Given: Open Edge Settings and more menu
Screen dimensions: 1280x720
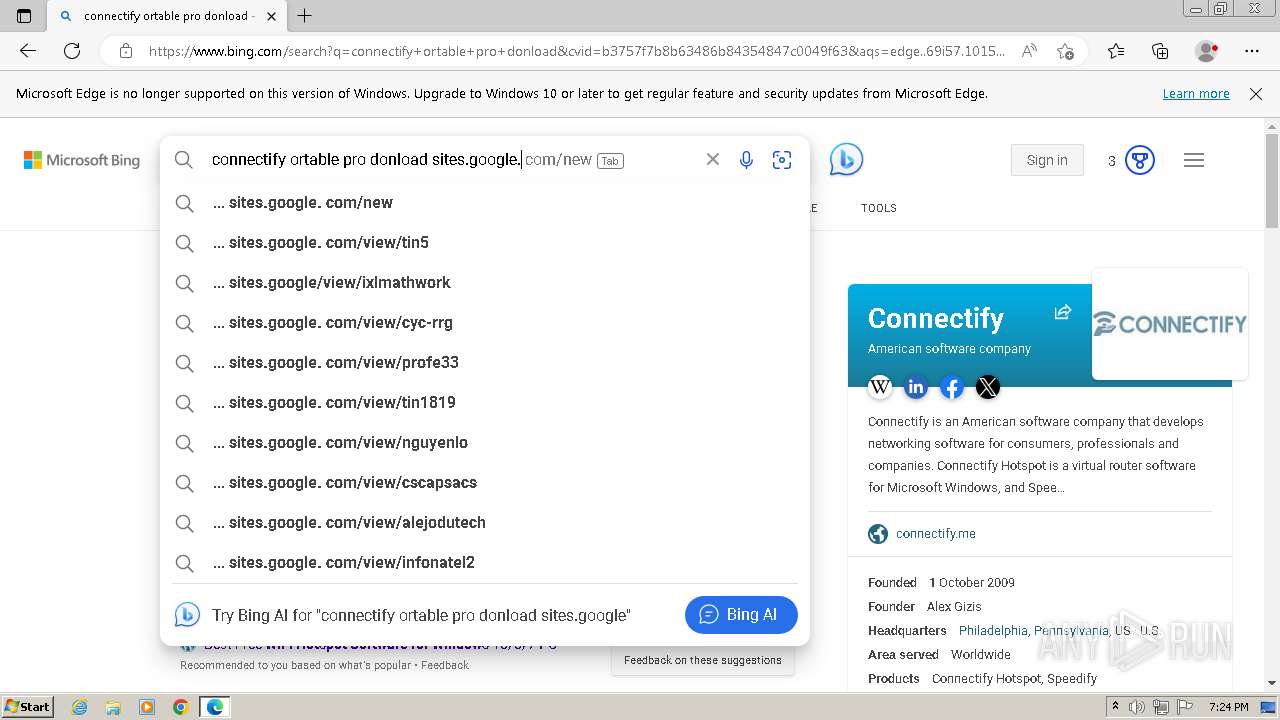Looking at the screenshot, I should 1251,51.
